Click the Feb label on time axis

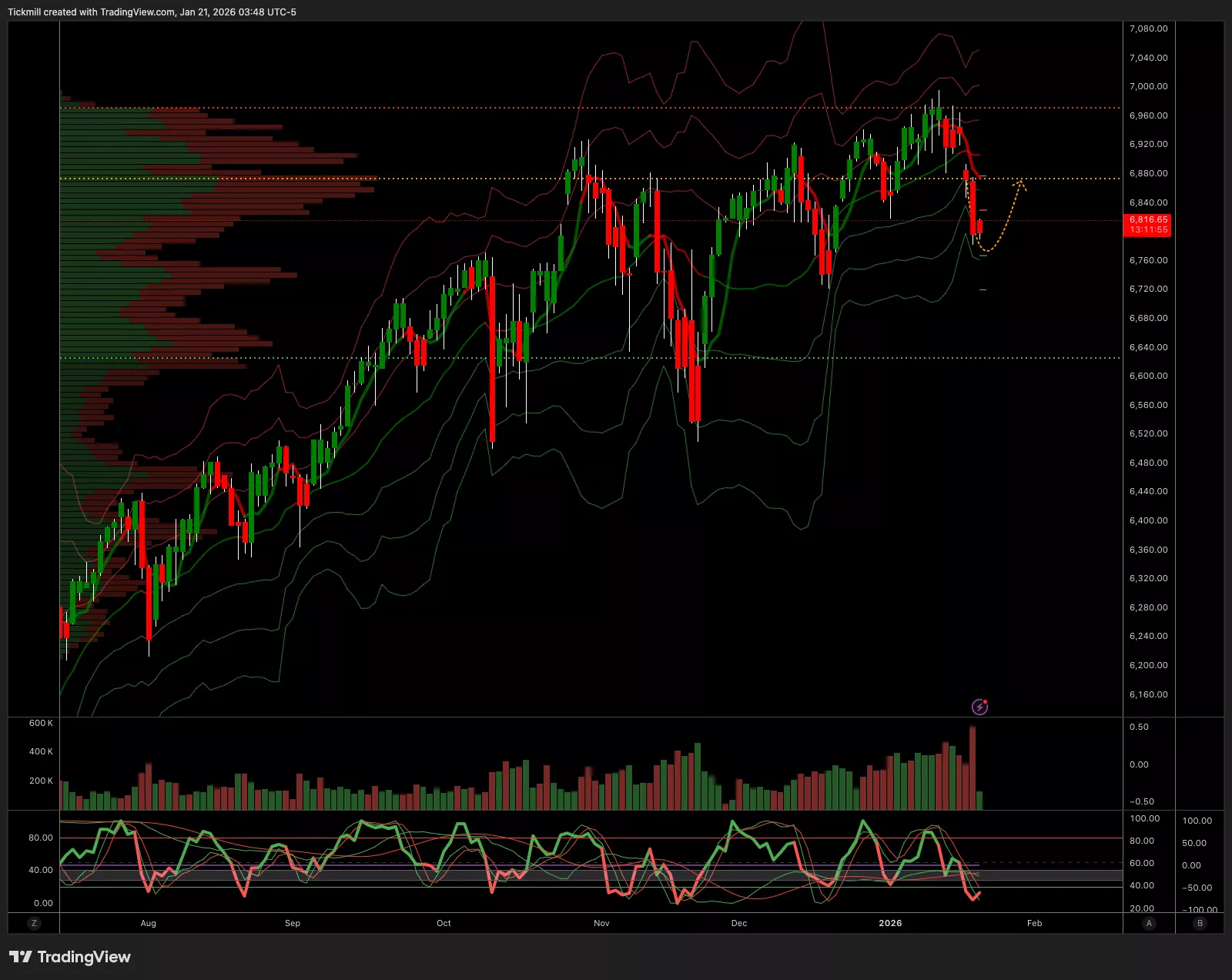1034,923
